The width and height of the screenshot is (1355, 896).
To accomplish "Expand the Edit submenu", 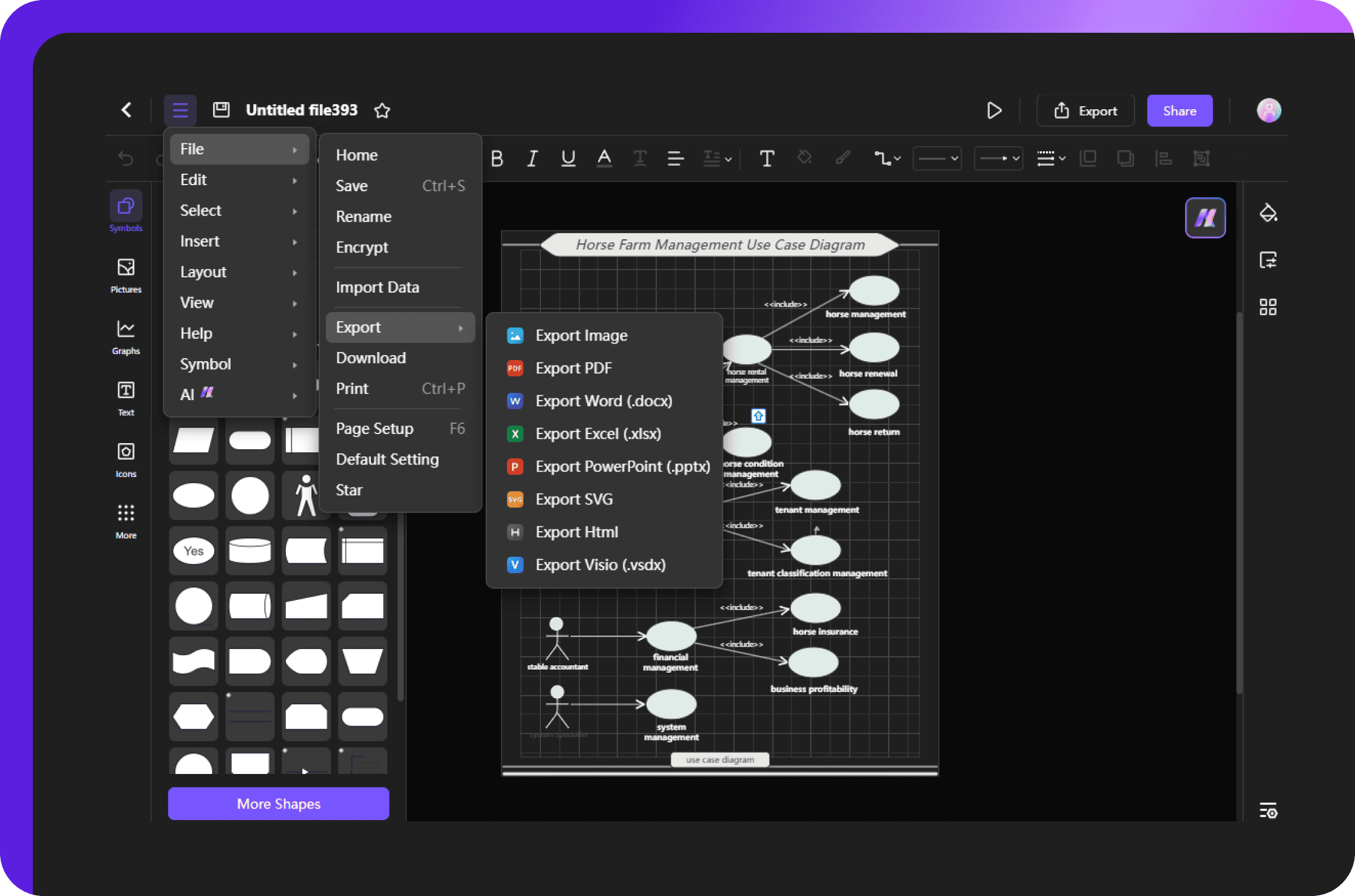I will tap(239, 180).
